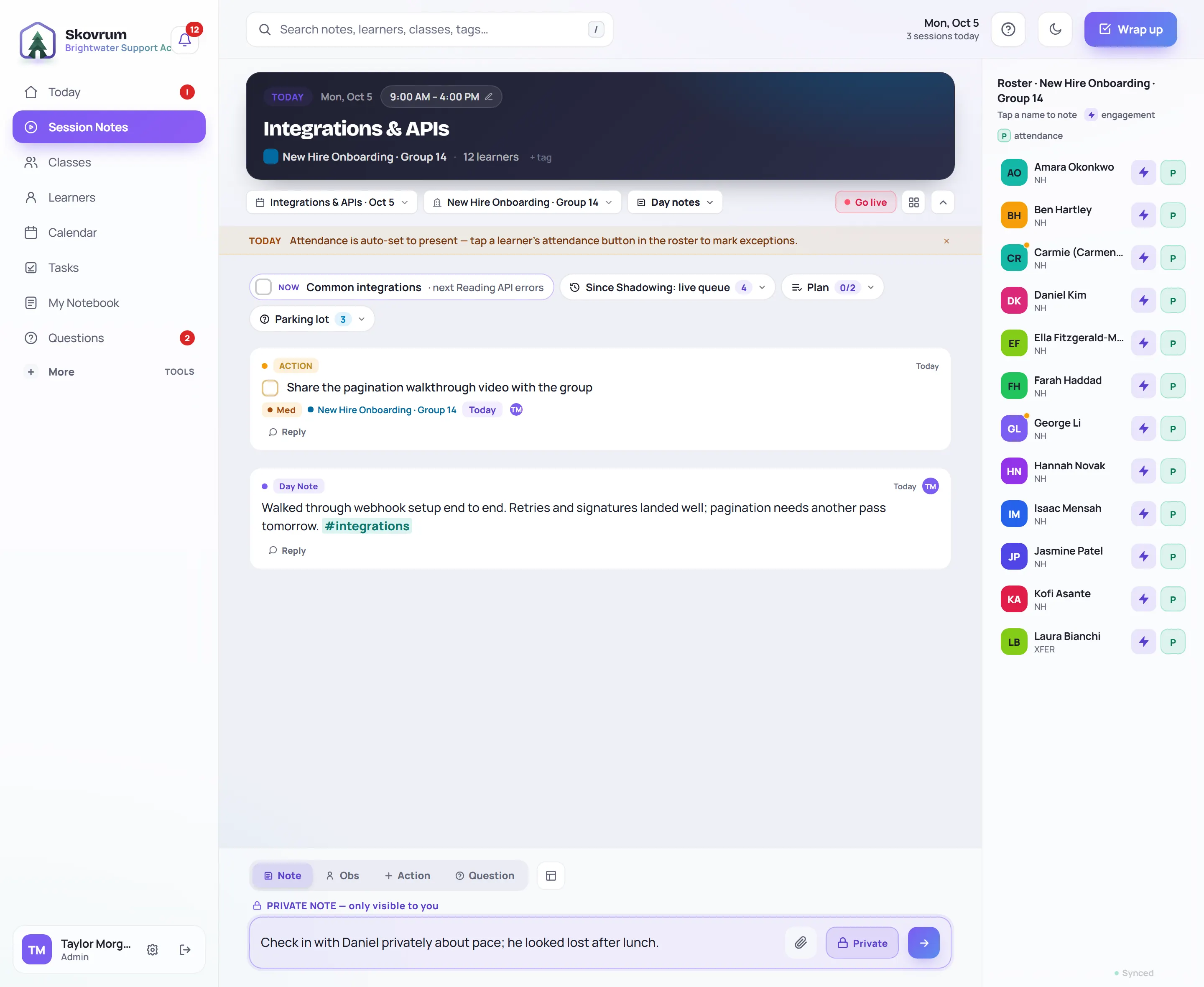This screenshot has height=987, width=1204.
Task: Log out using the sign-out icon
Action: 185,949
